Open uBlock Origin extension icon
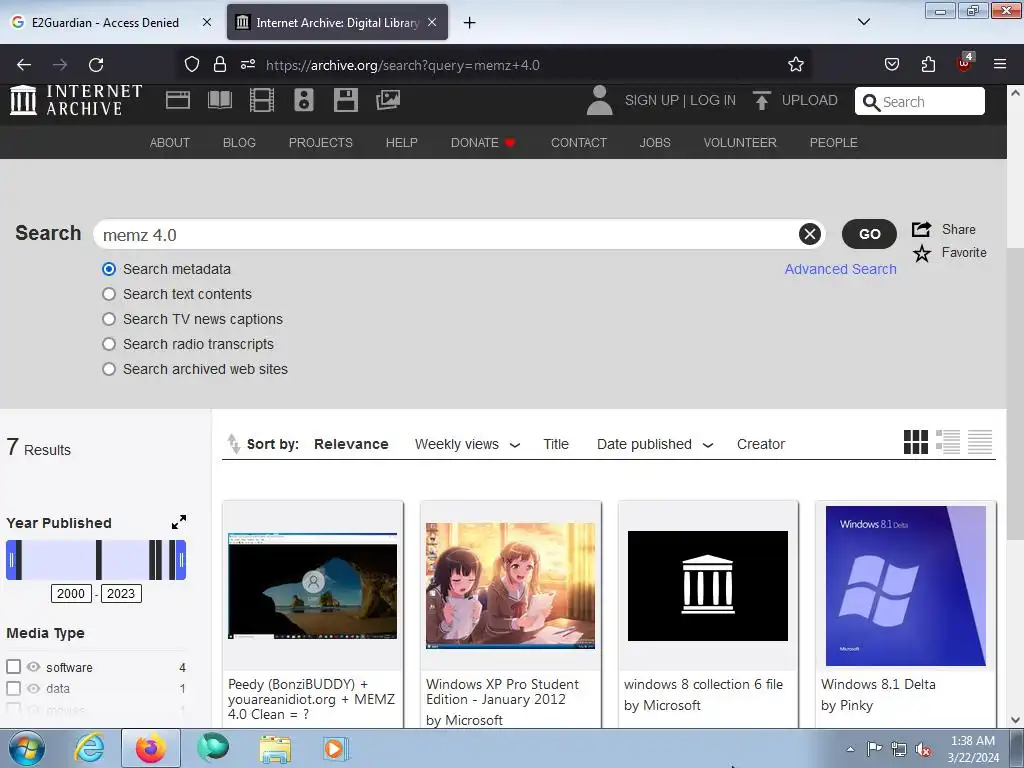This screenshot has width=1024, height=768. click(x=965, y=63)
